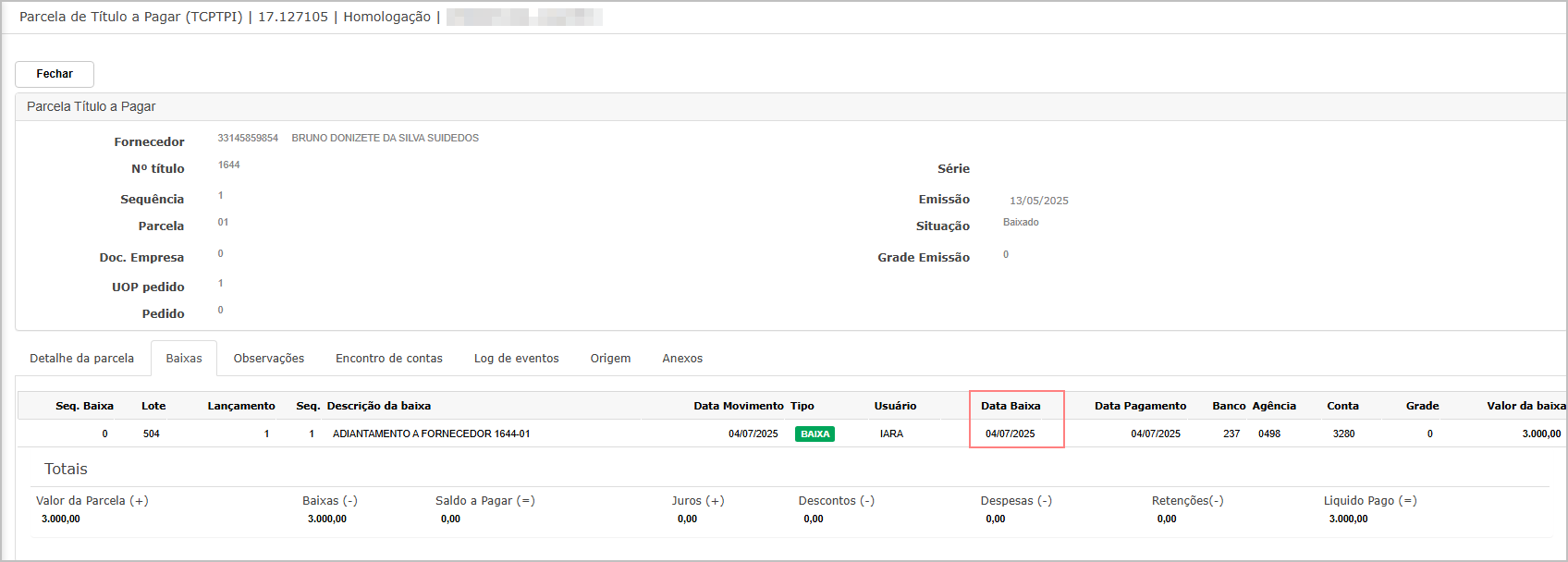Open the Anexos tab
Screen dimensions: 1568x562
point(682,359)
